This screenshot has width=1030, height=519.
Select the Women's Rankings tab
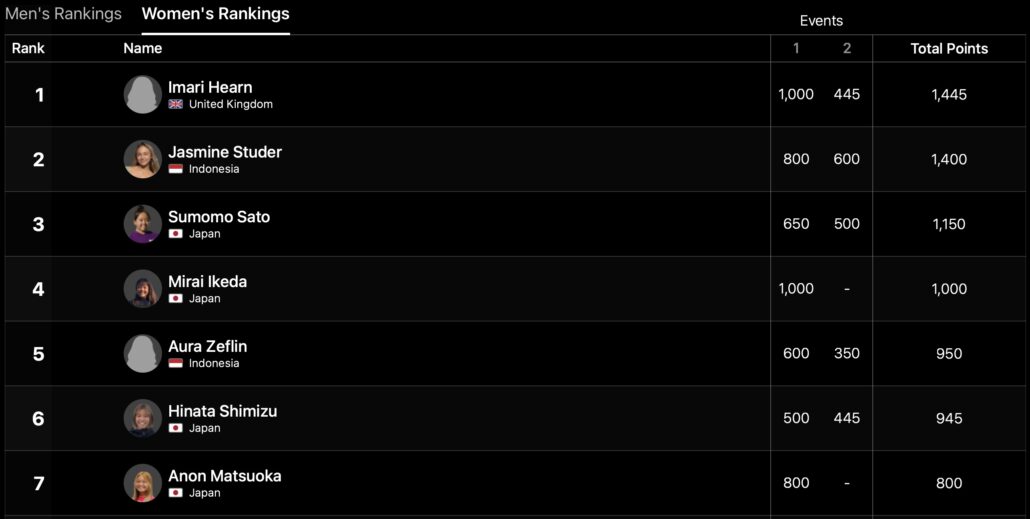click(x=215, y=14)
